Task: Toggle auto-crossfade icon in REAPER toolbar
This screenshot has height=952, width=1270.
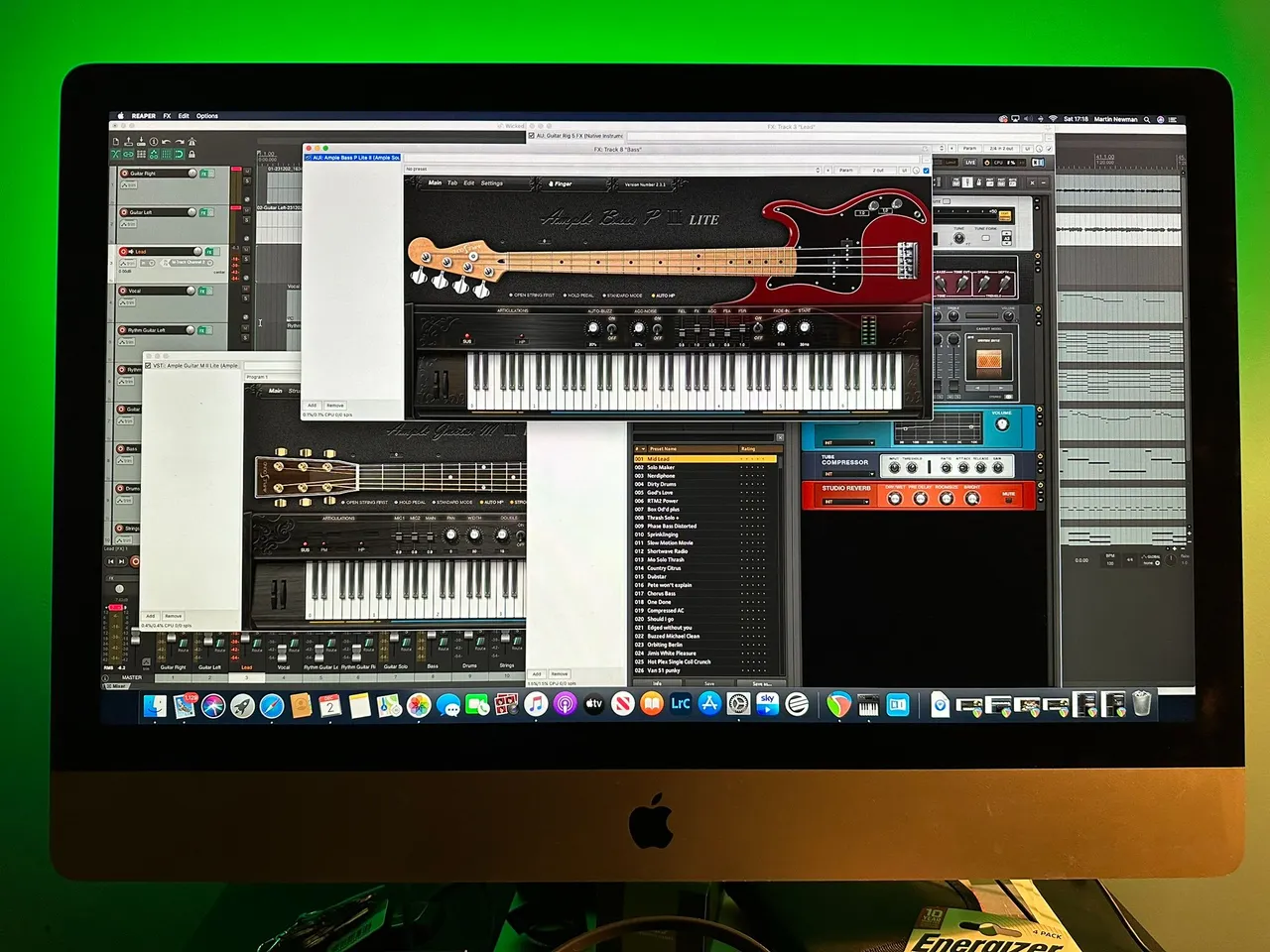Action: click(x=115, y=154)
